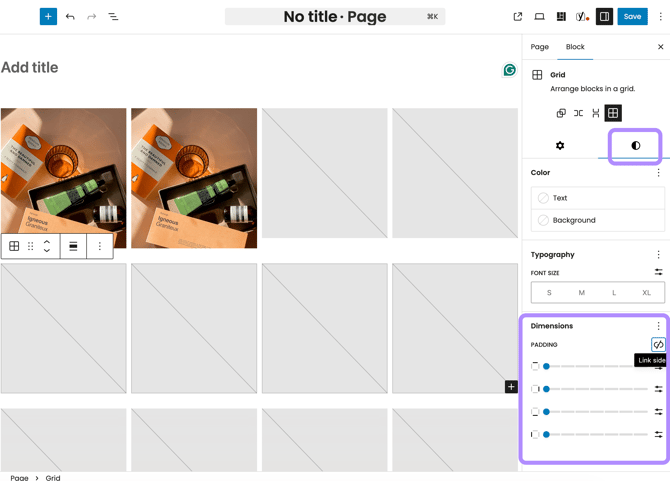670x481 pixels.
Task: Toggle custom font size control
Action: coord(658,272)
